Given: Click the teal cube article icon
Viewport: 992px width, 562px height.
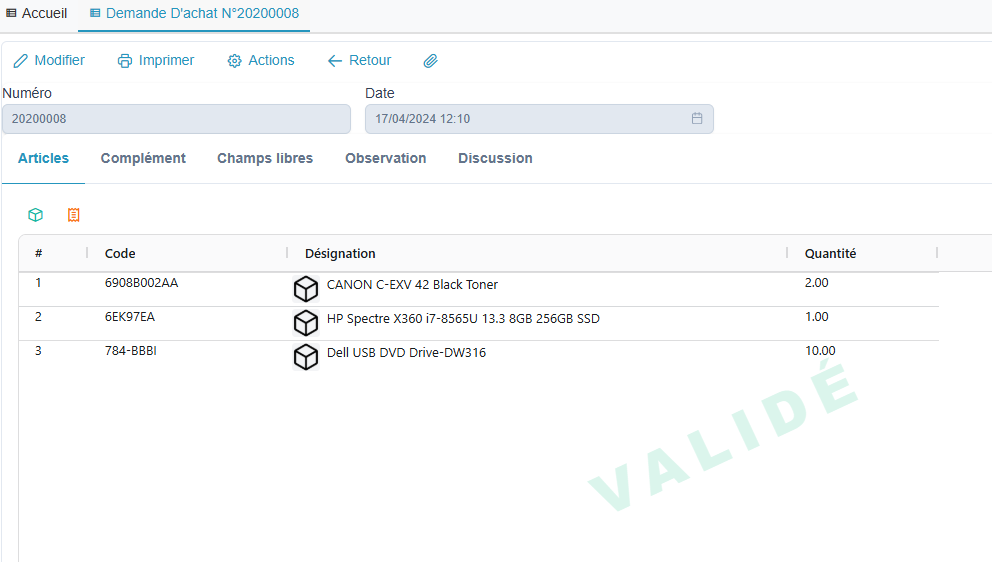Looking at the screenshot, I should tap(36, 215).
